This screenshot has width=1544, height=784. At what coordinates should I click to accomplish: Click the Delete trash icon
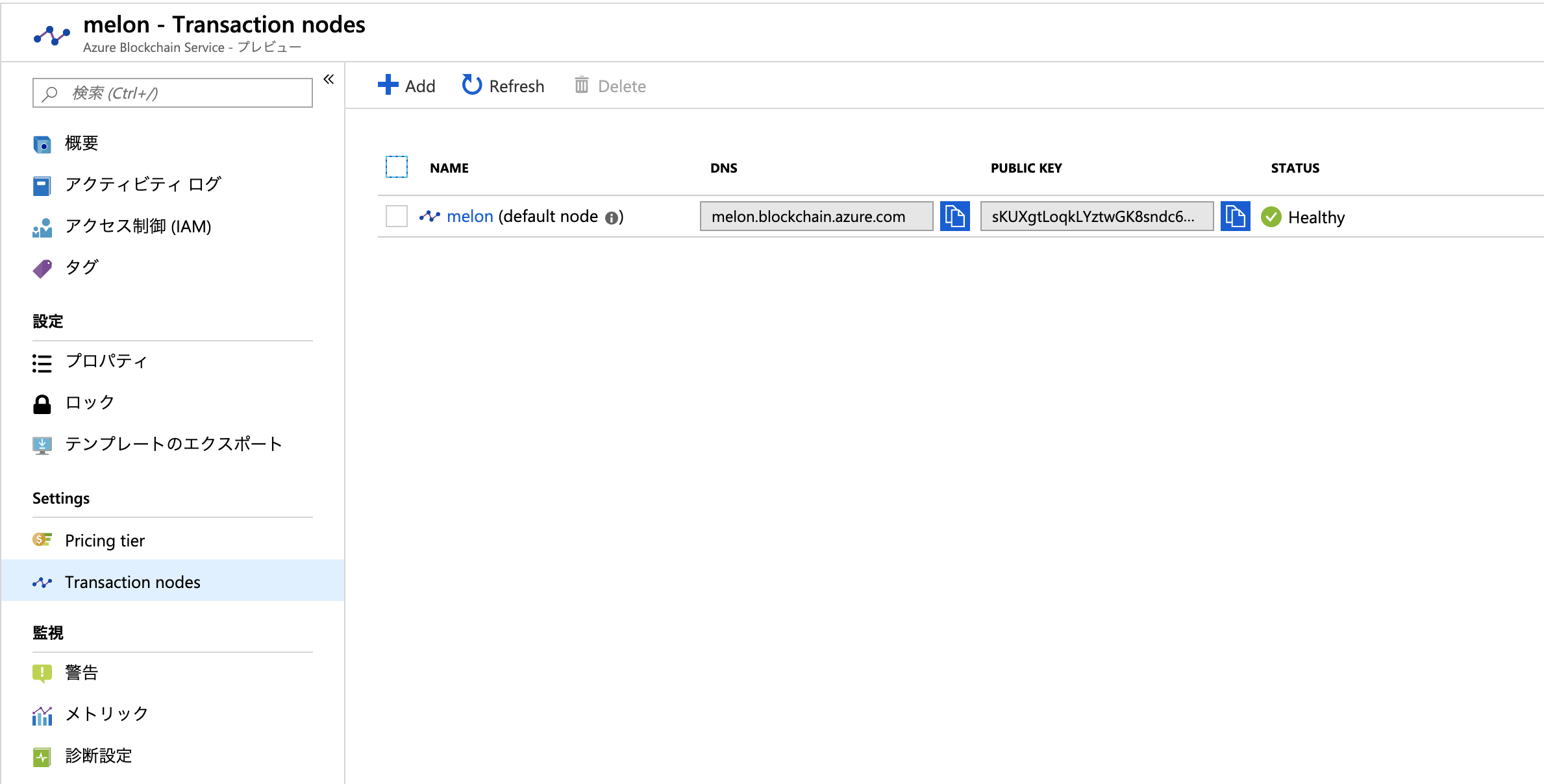[x=581, y=84]
